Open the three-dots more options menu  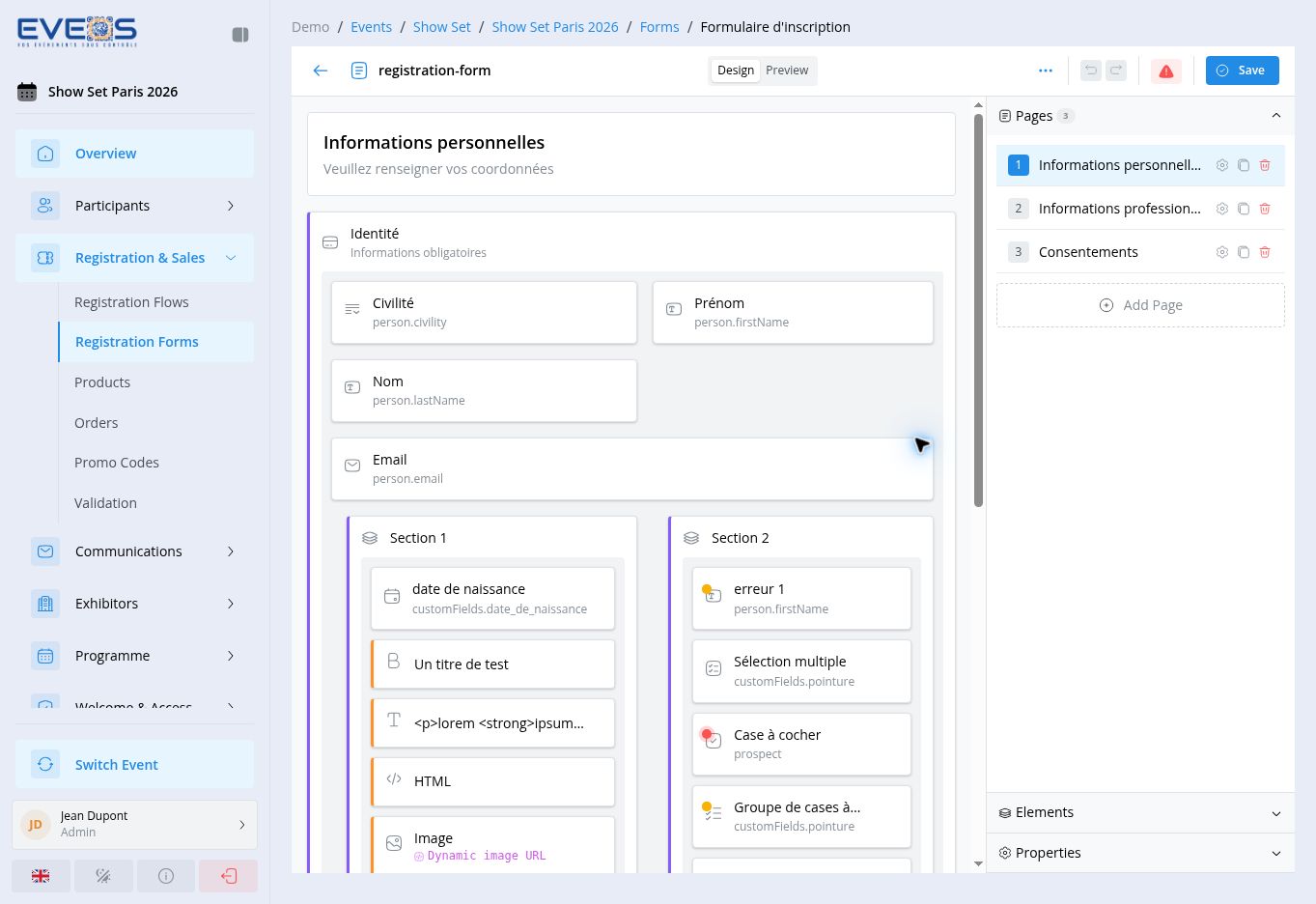(x=1046, y=71)
